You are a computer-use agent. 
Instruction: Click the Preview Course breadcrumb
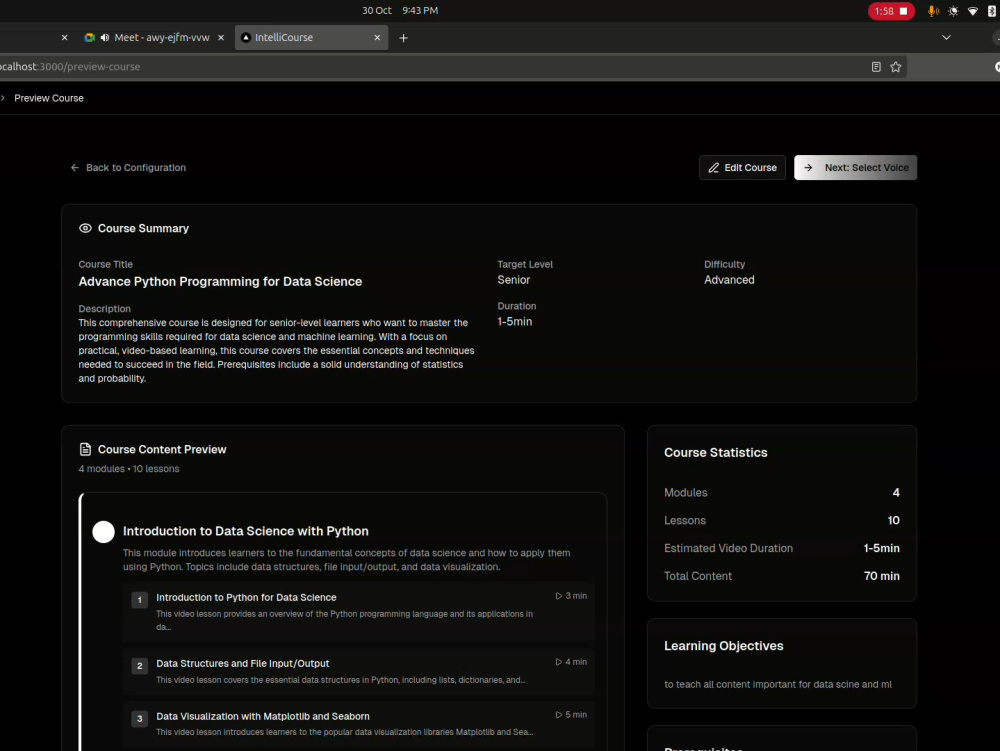click(48, 98)
